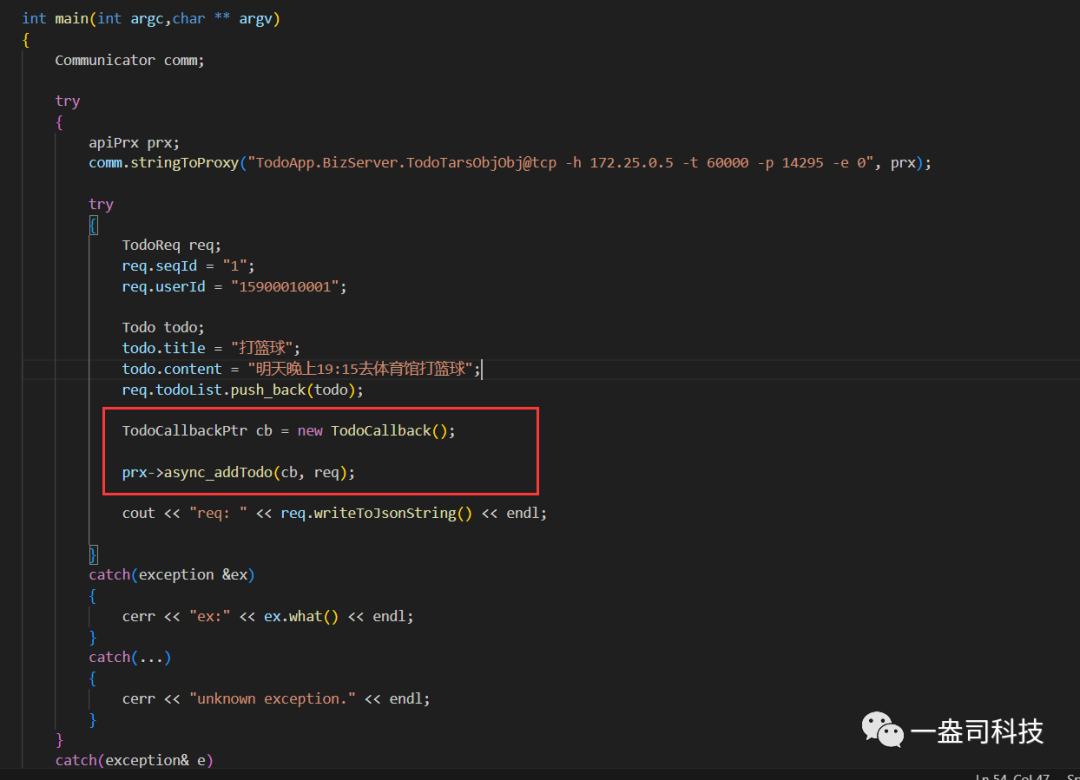This screenshot has width=1080, height=780.
Task: Click the "15900010001" user id string
Action: click(284, 287)
